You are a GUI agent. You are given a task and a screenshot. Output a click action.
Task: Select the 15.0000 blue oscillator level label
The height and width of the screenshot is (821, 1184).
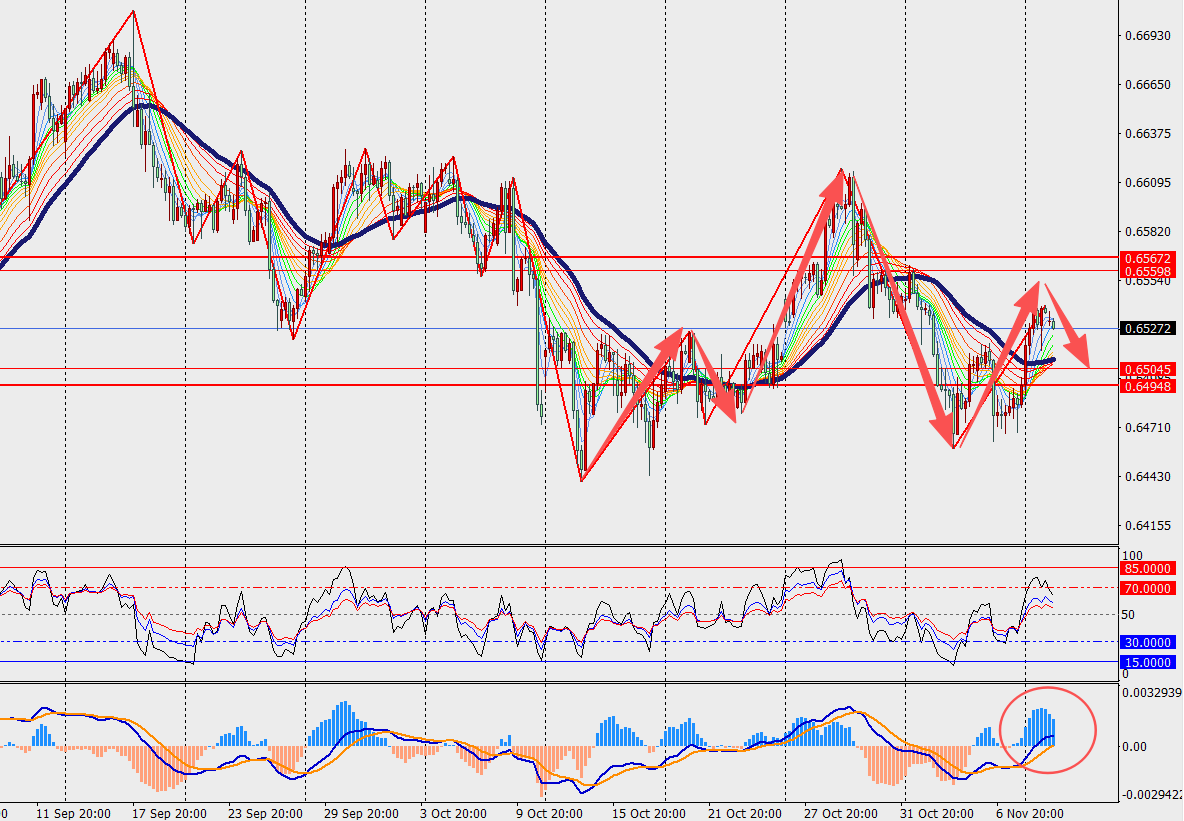[1147, 662]
